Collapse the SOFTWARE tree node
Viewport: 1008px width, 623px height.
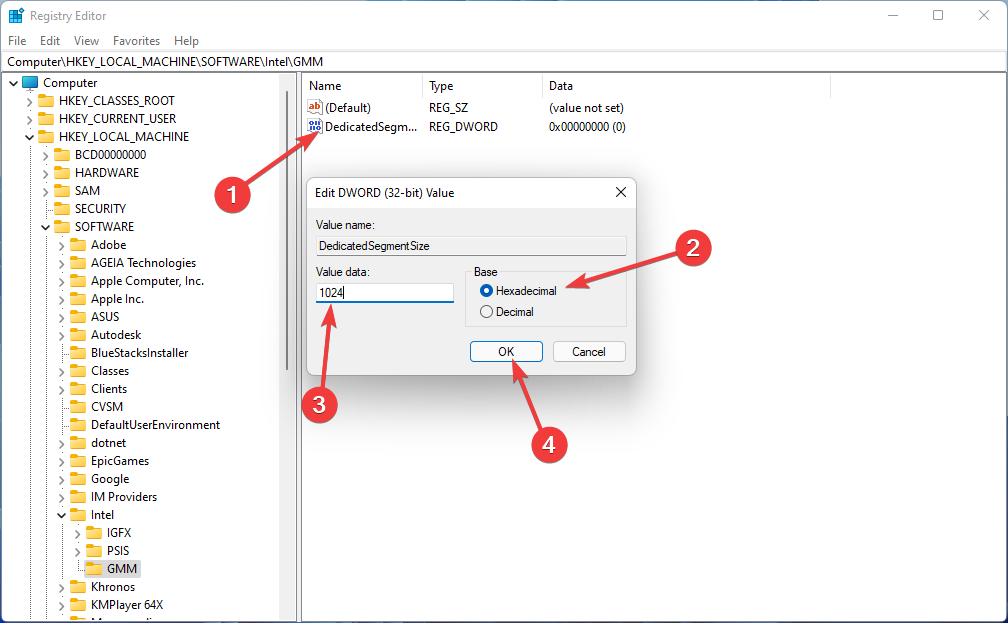[45, 227]
